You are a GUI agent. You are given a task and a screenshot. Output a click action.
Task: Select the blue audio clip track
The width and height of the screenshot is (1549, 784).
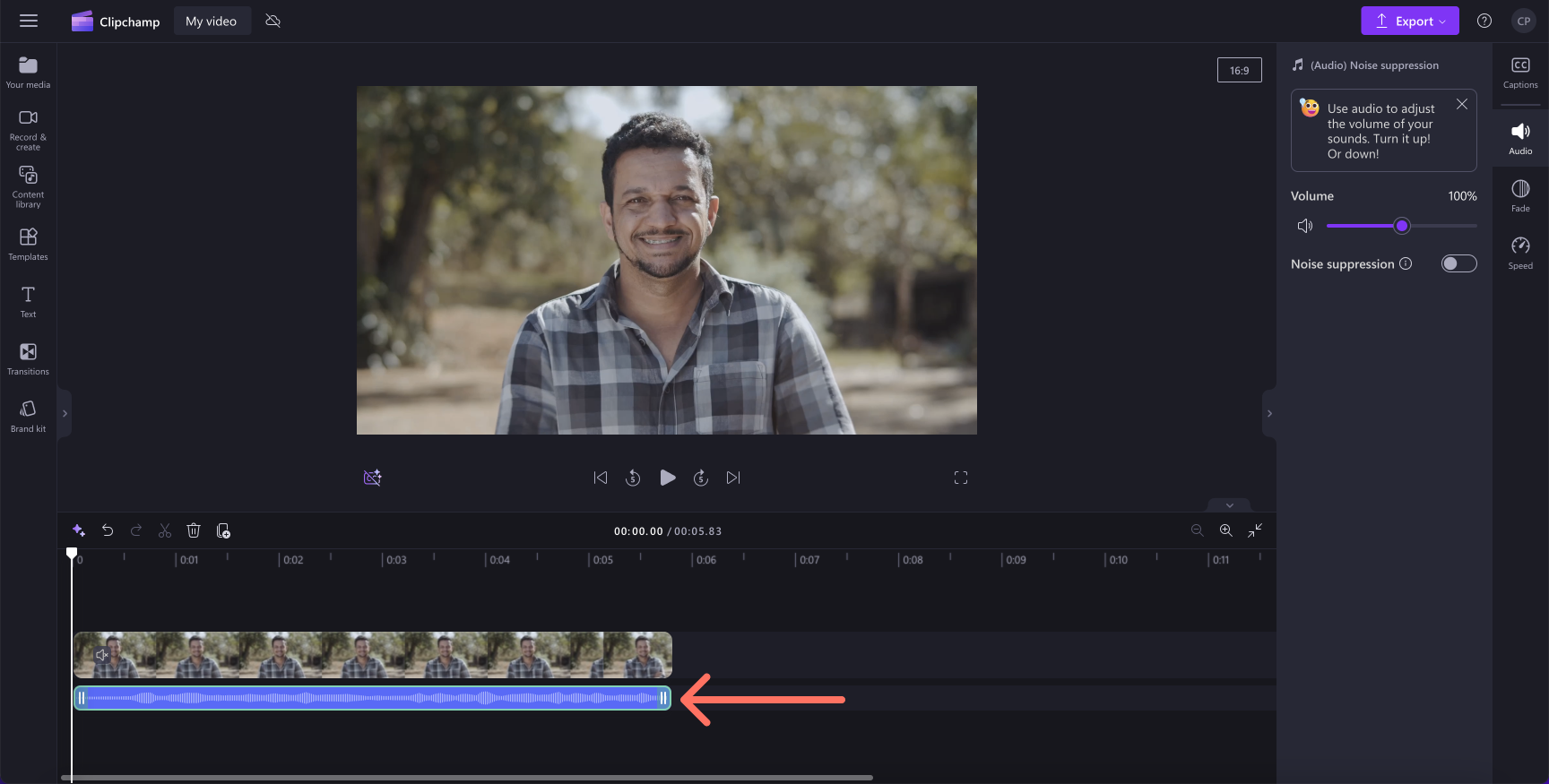[372, 698]
